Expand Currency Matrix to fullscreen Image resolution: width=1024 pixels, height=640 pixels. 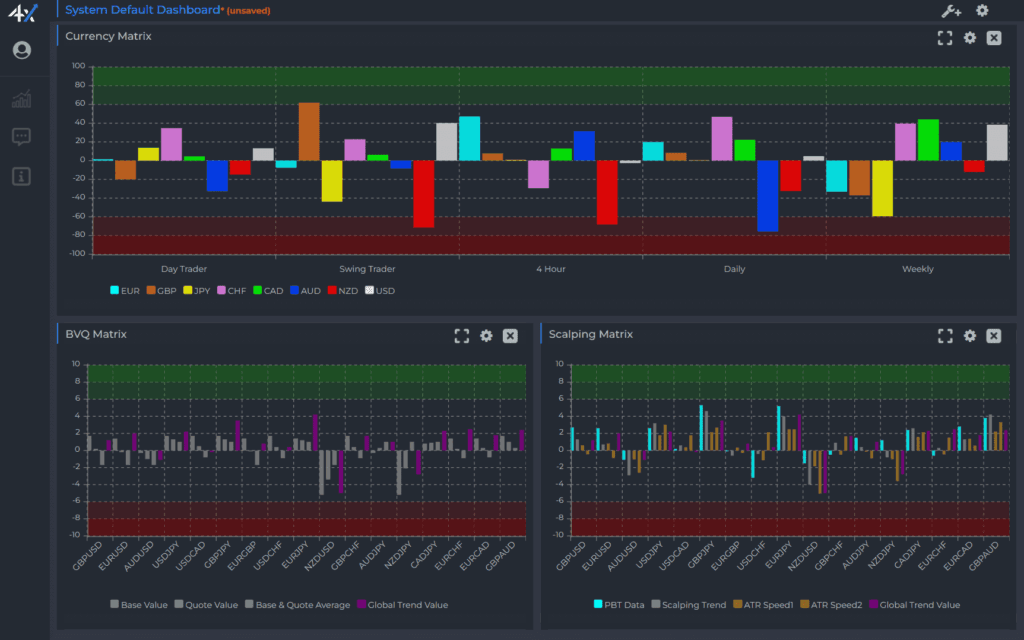coord(945,38)
